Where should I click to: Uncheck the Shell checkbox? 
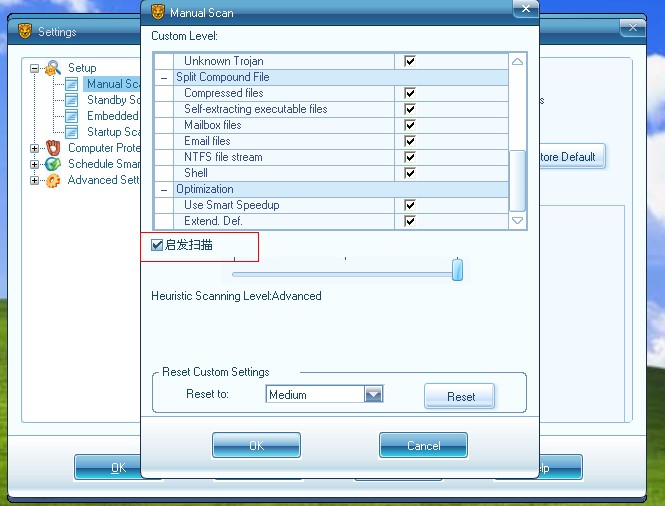point(410,173)
